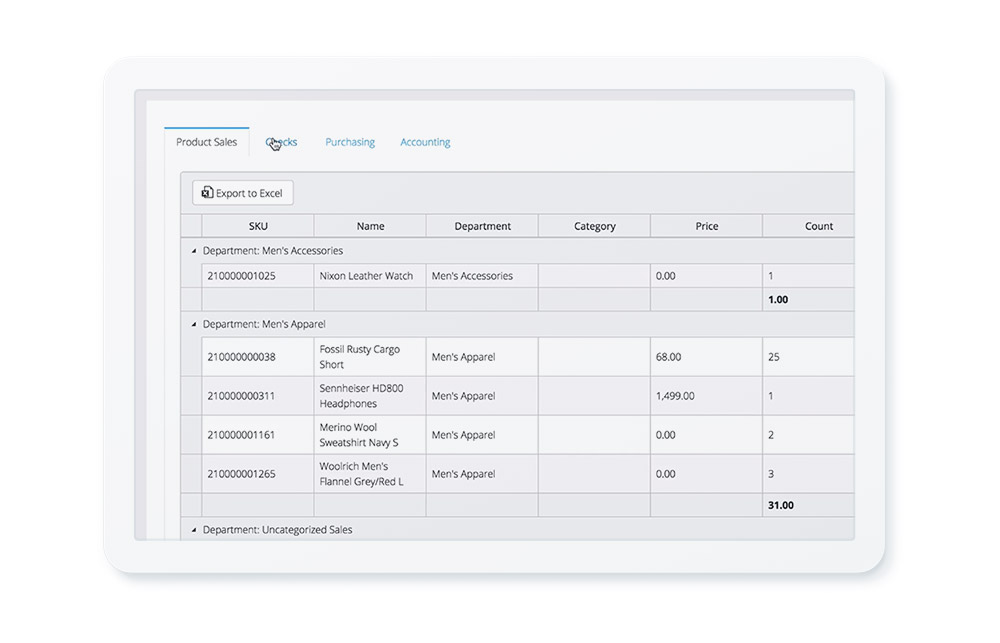Click the count 25 cell

[809, 357]
